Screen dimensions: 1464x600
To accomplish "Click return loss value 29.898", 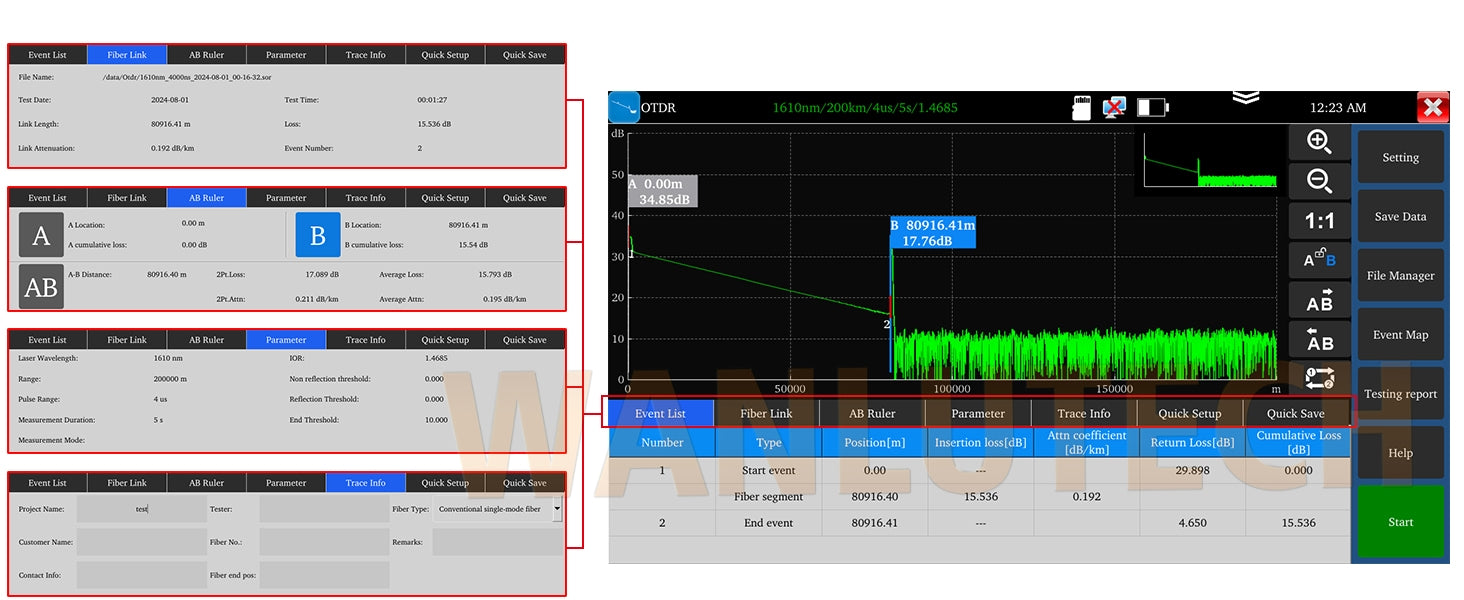I will 1192,470.
